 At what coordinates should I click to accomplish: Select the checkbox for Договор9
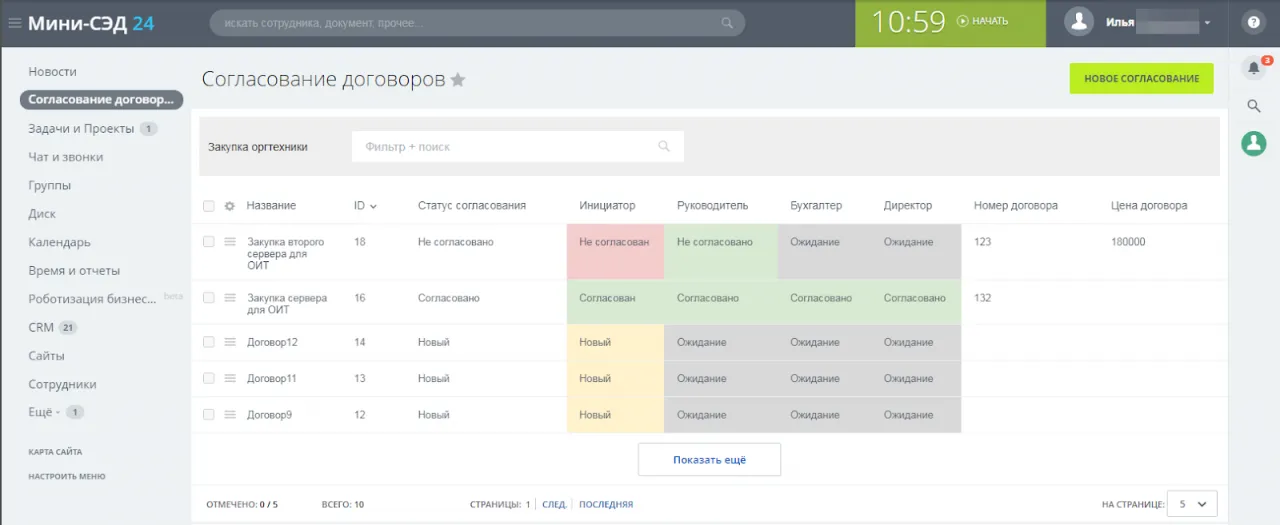point(209,414)
